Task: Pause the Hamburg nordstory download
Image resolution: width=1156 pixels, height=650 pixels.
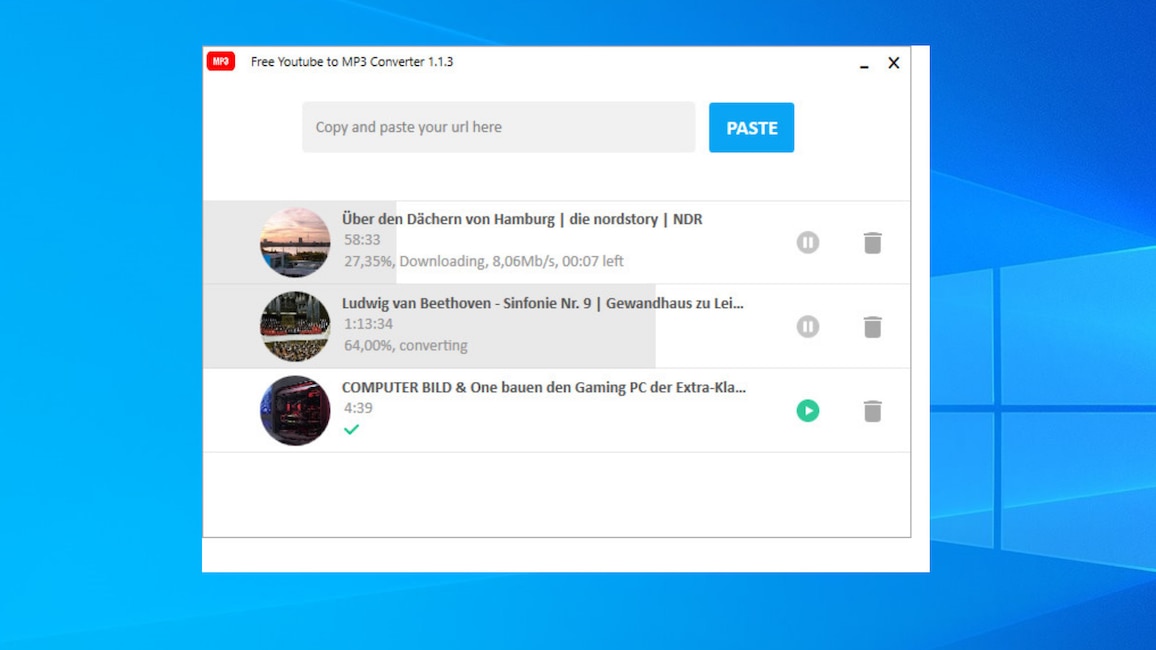Action: pos(808,242)
